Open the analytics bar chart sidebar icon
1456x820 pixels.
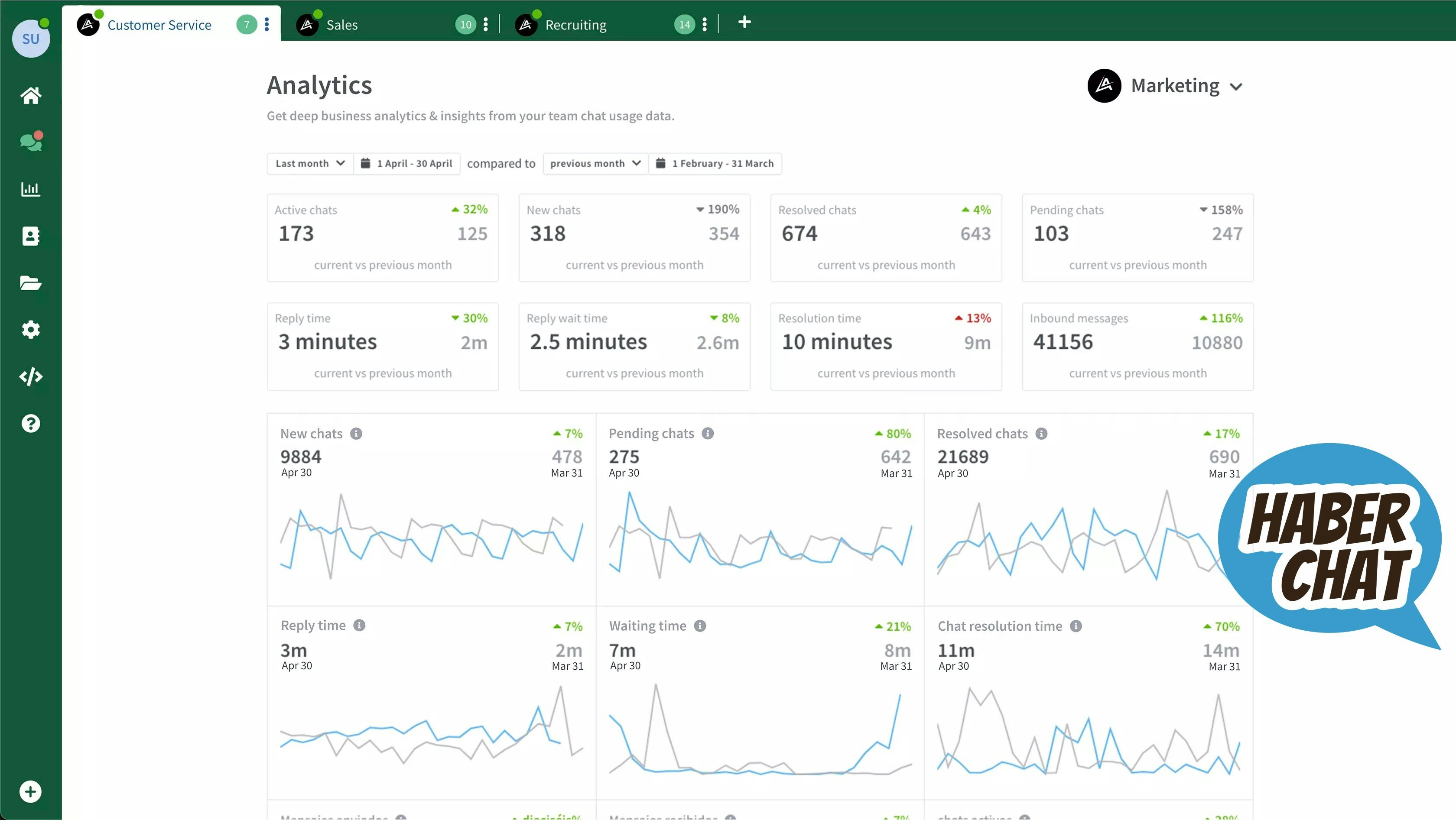click(x=30, y=189)
